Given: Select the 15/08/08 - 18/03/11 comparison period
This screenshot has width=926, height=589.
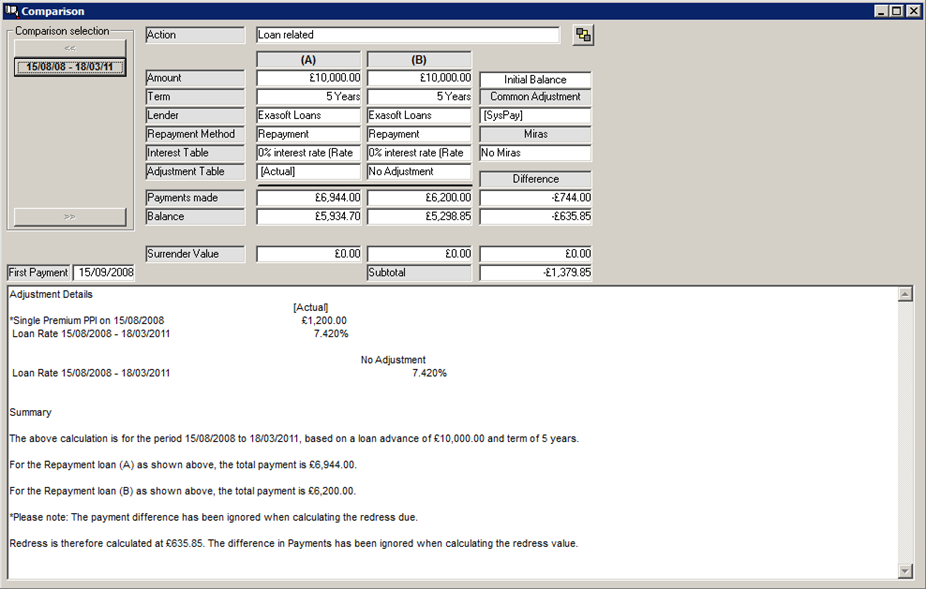Looking at the screenshot, I should [70, 67].
